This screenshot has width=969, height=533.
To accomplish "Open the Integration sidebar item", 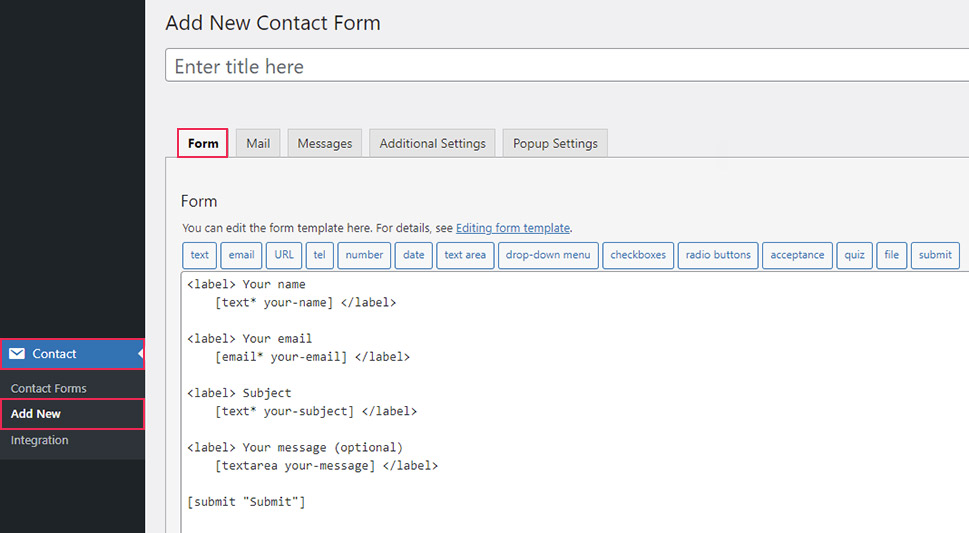I will click(40, 440).
